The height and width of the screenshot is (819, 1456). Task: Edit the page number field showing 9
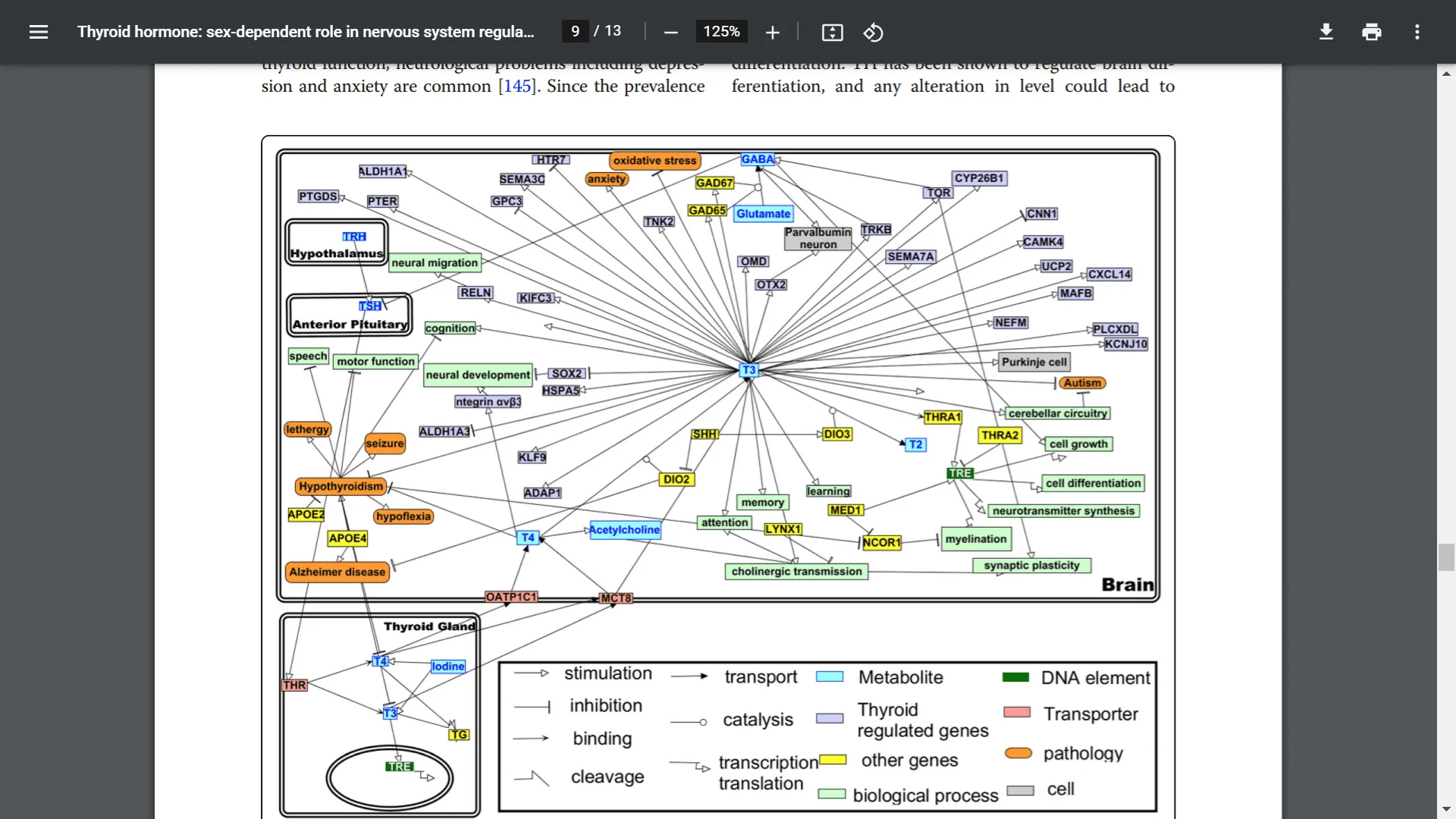[576, 31]
